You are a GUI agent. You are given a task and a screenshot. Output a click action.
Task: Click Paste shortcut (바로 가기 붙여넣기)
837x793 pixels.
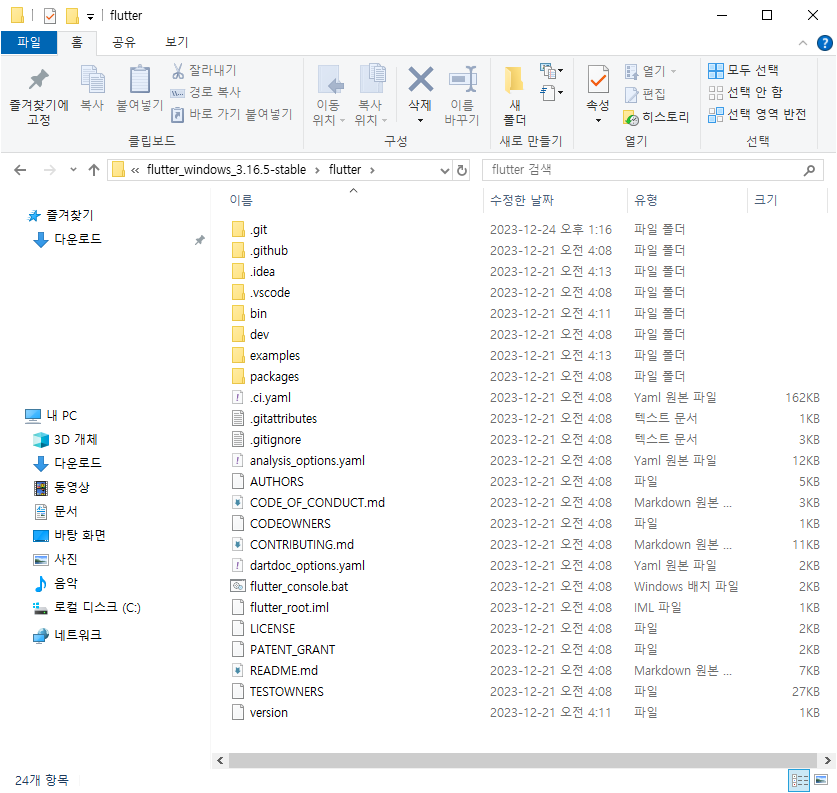click(232, 114)
